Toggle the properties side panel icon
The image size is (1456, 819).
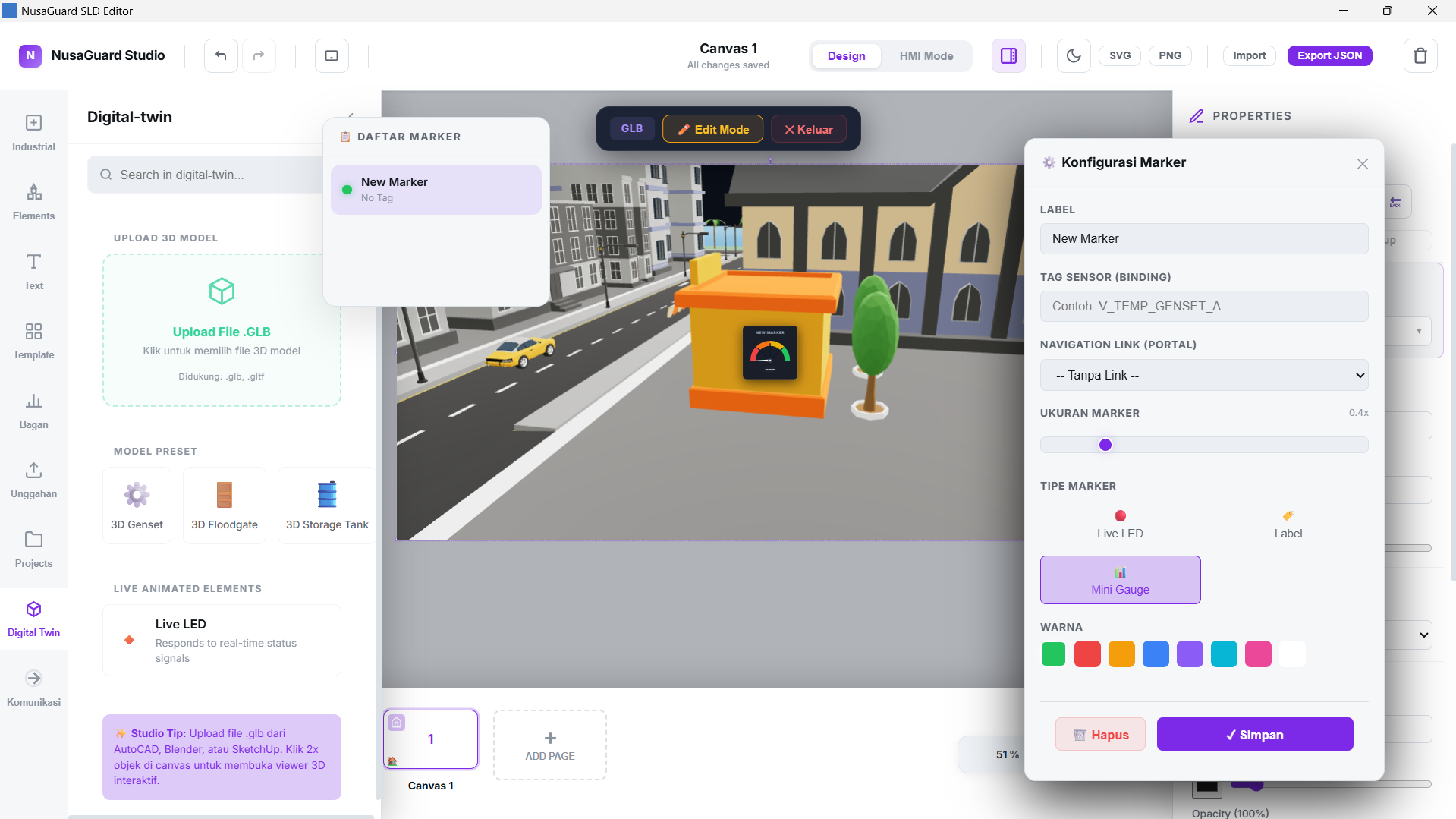click(1008, 55)
